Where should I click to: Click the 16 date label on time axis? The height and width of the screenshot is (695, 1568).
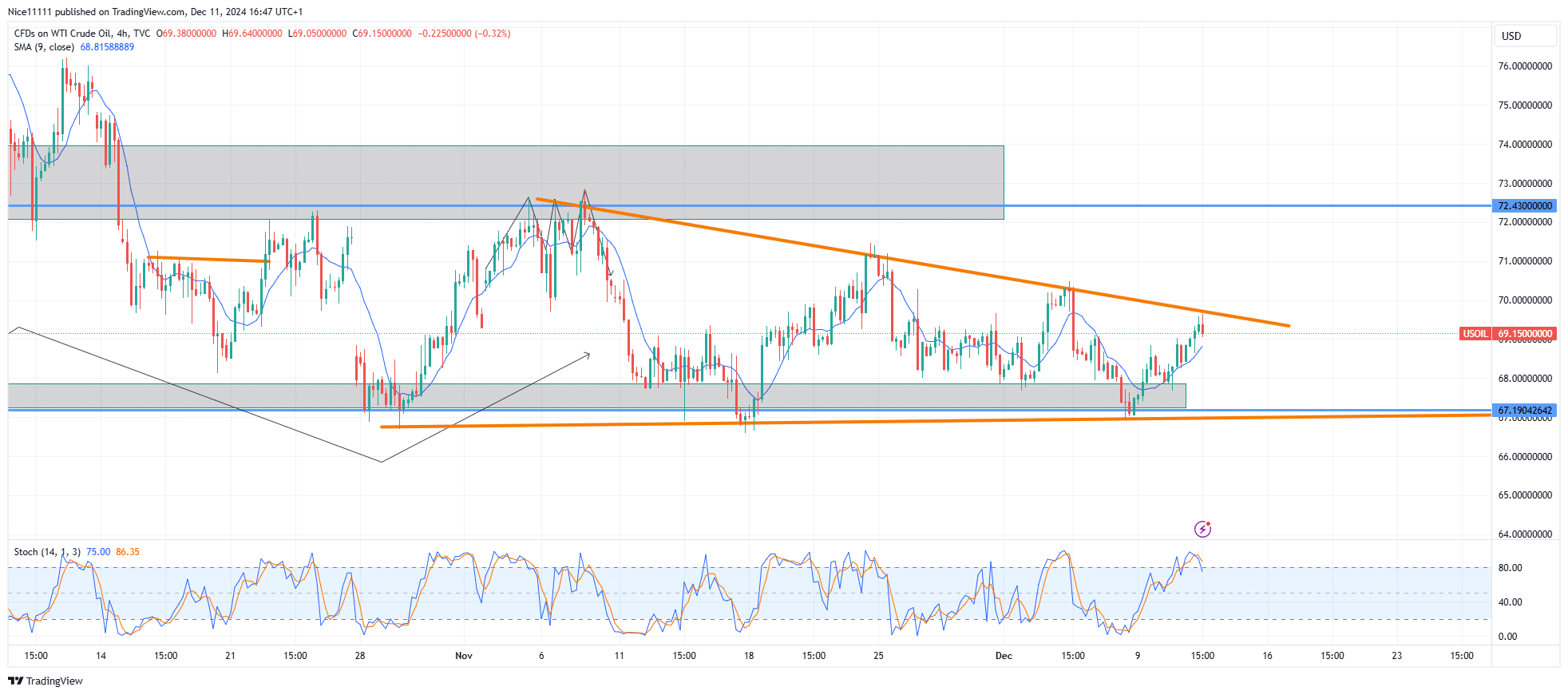coord(1267,656)
